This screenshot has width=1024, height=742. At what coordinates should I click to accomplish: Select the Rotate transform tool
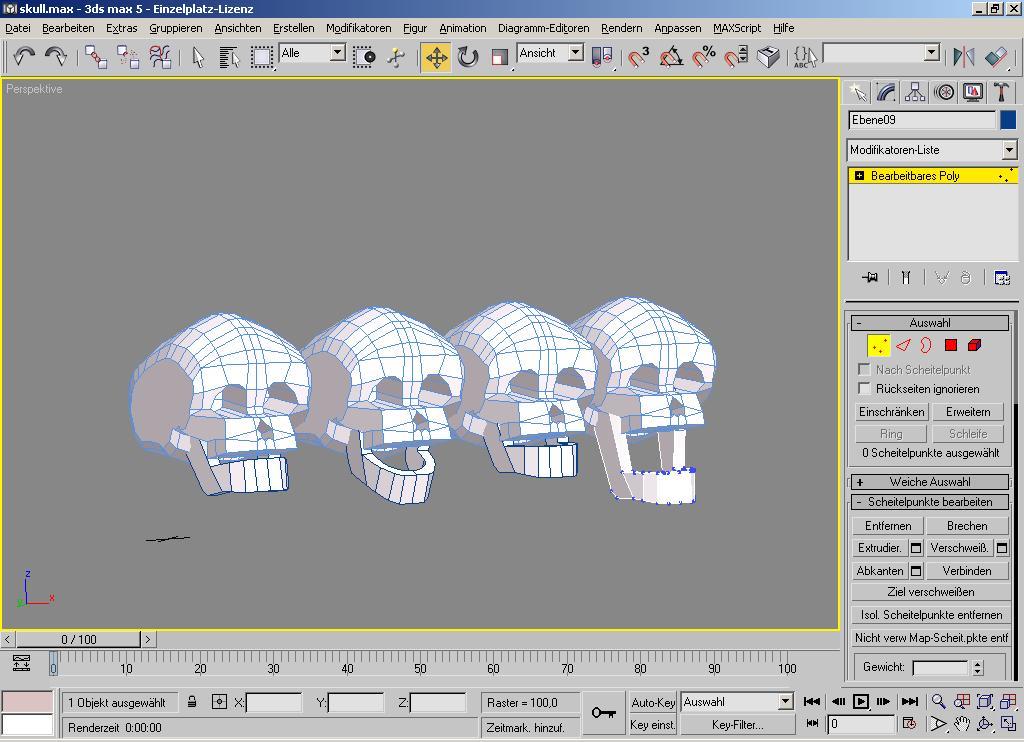click(468, 57)
